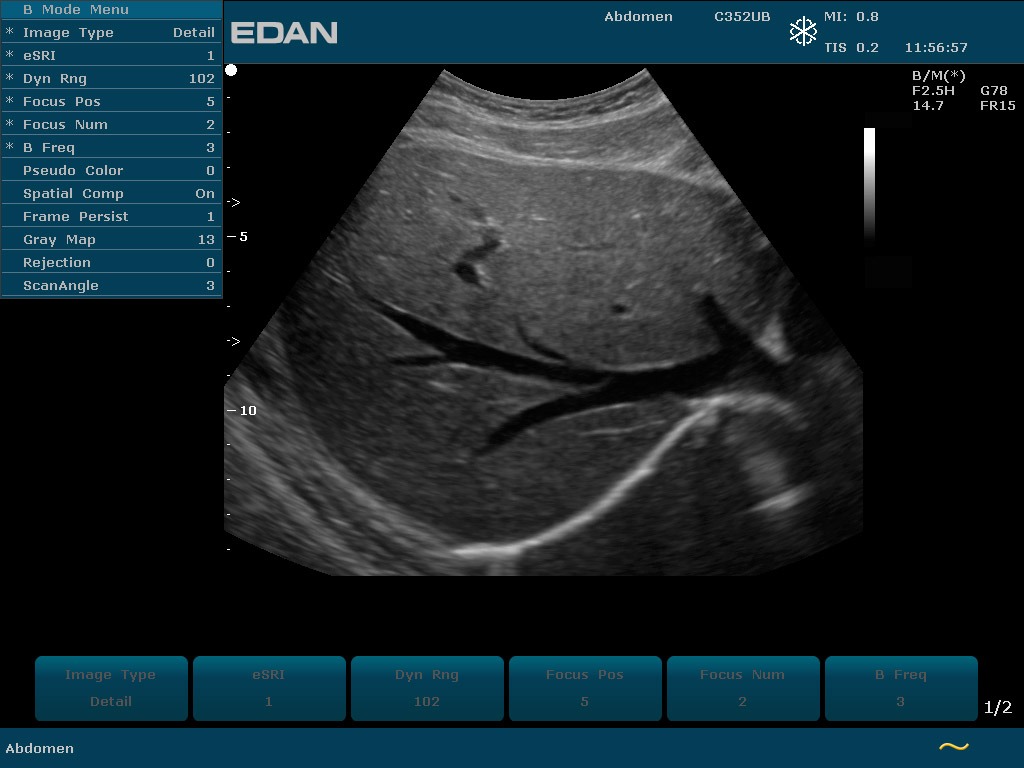Click the freeze snowflake icon
Screen dimensions: 1024x768
[803, 32]
